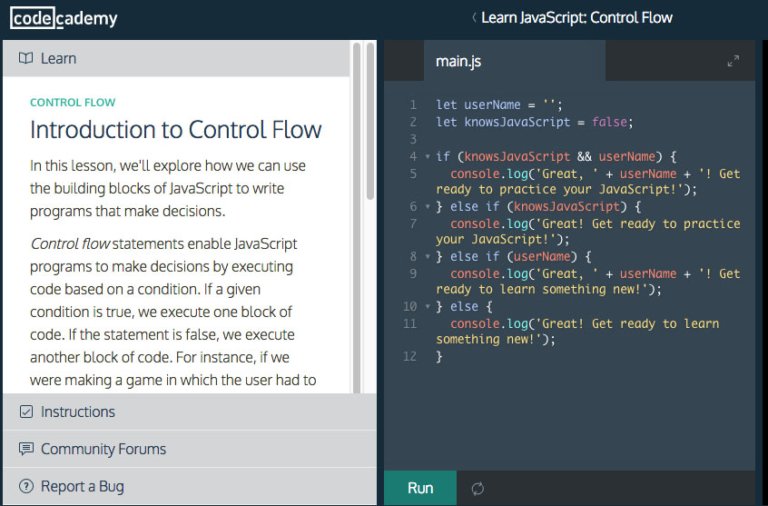Go back using the chevron beside Learn JavaScript

(474, 18)
